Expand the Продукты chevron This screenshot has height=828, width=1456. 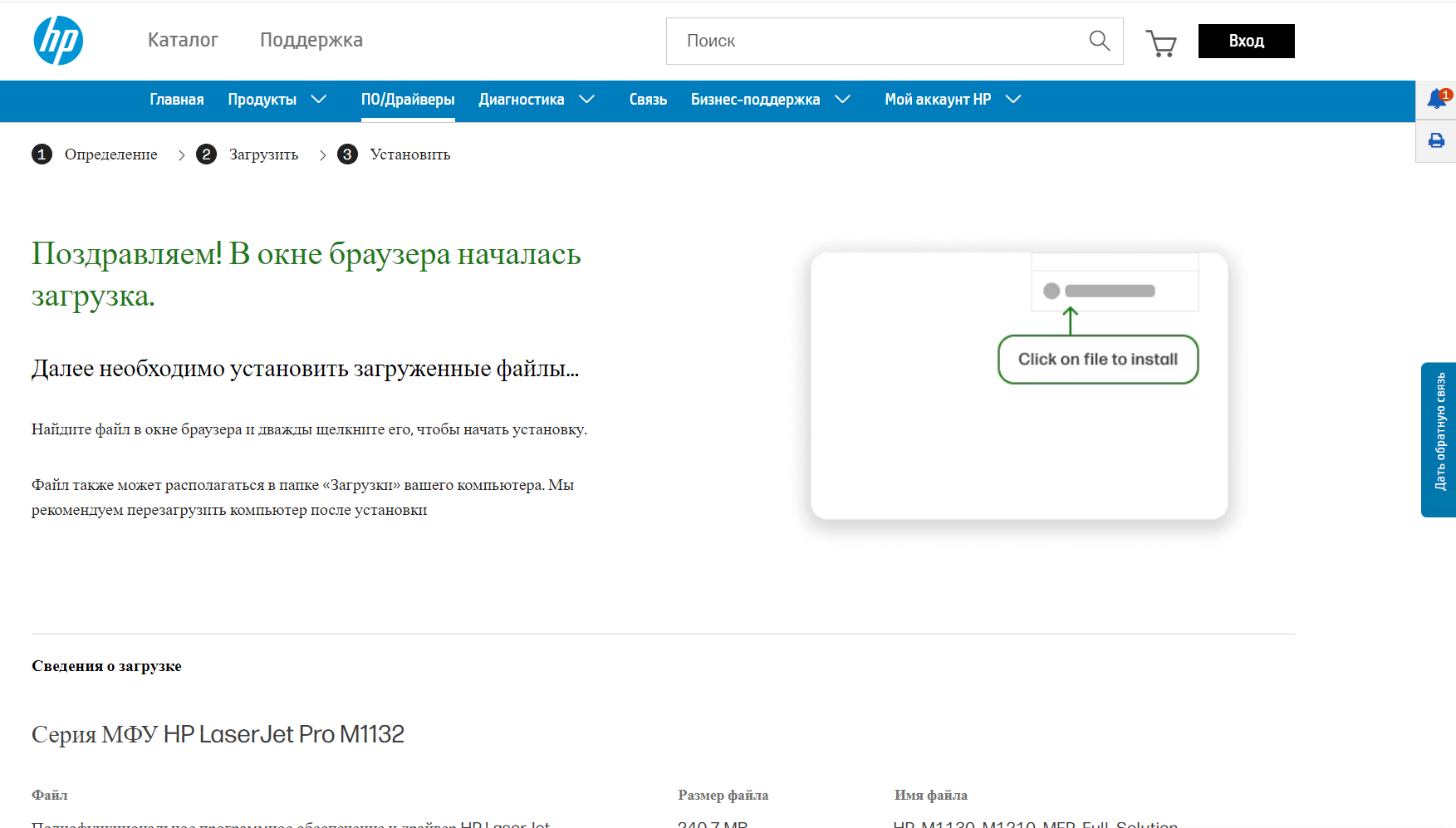[x=318, y=100]
